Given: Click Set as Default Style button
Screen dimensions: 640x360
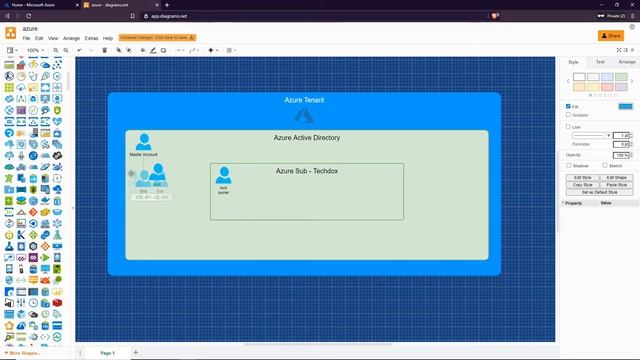Looking at the screenshot, I should (600, 192).
